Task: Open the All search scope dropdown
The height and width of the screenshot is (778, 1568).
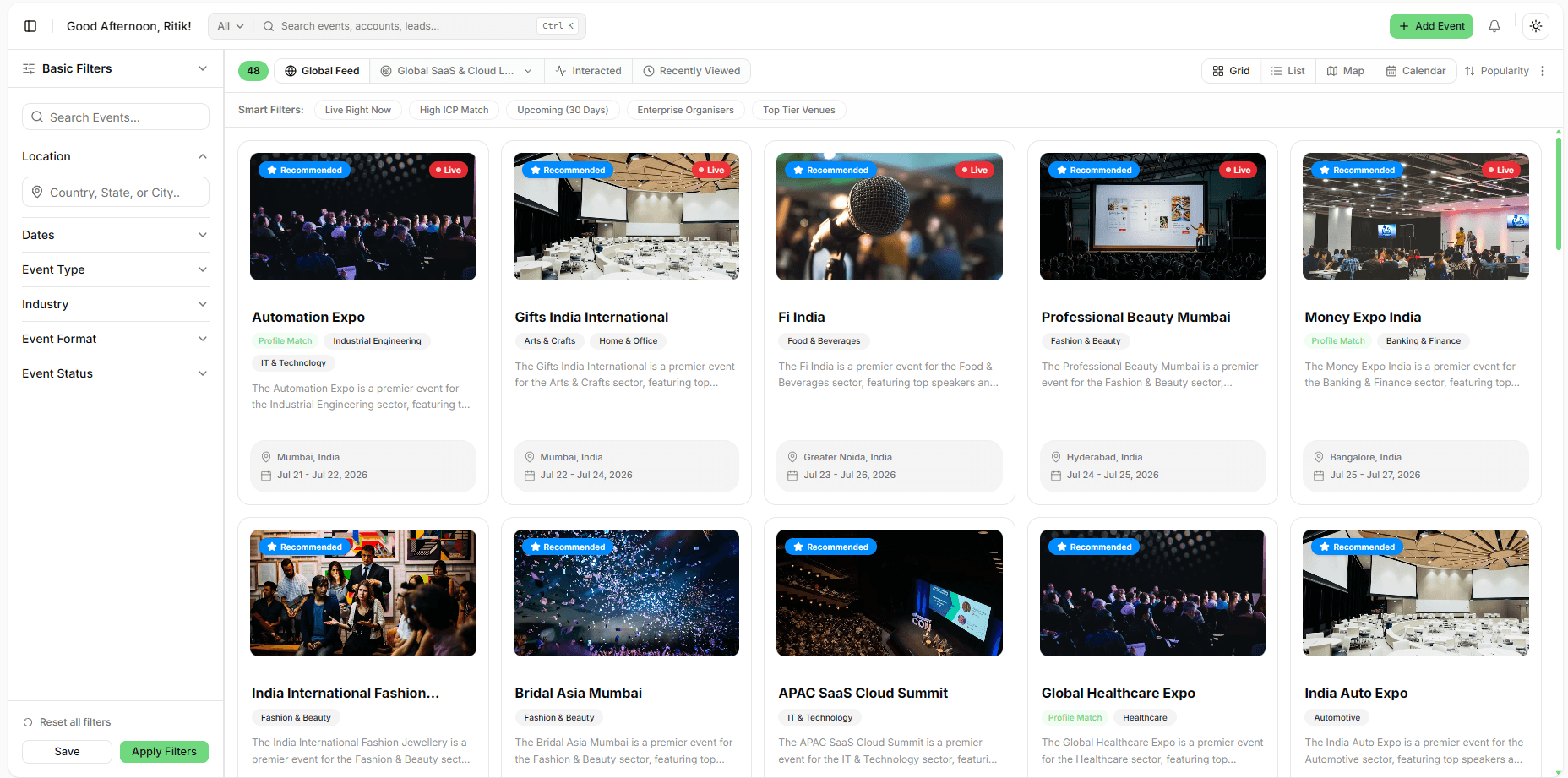Action: point(231,26)
